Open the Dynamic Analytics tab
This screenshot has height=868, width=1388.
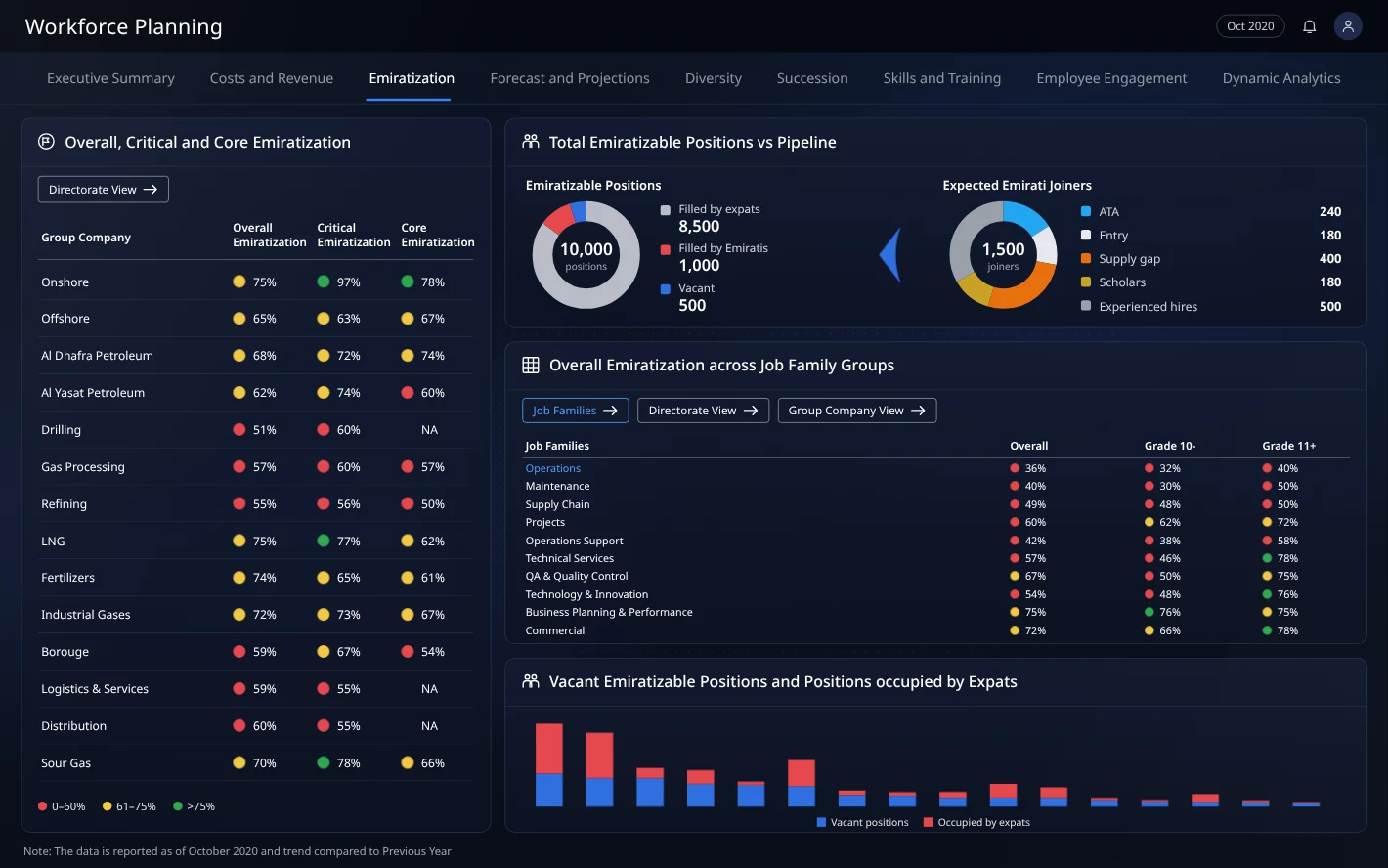[1281, 78]
